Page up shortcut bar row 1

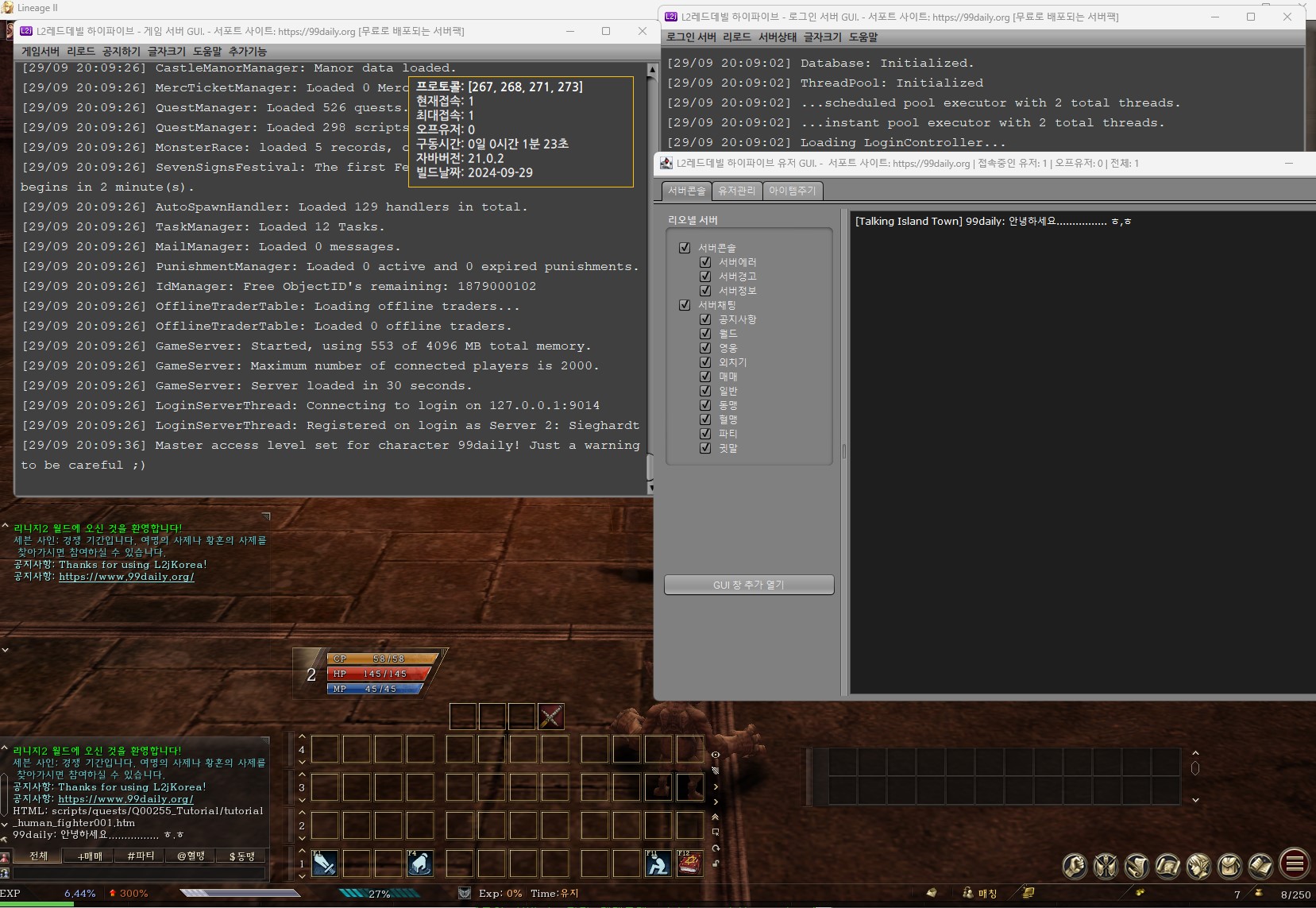point(302,851)
